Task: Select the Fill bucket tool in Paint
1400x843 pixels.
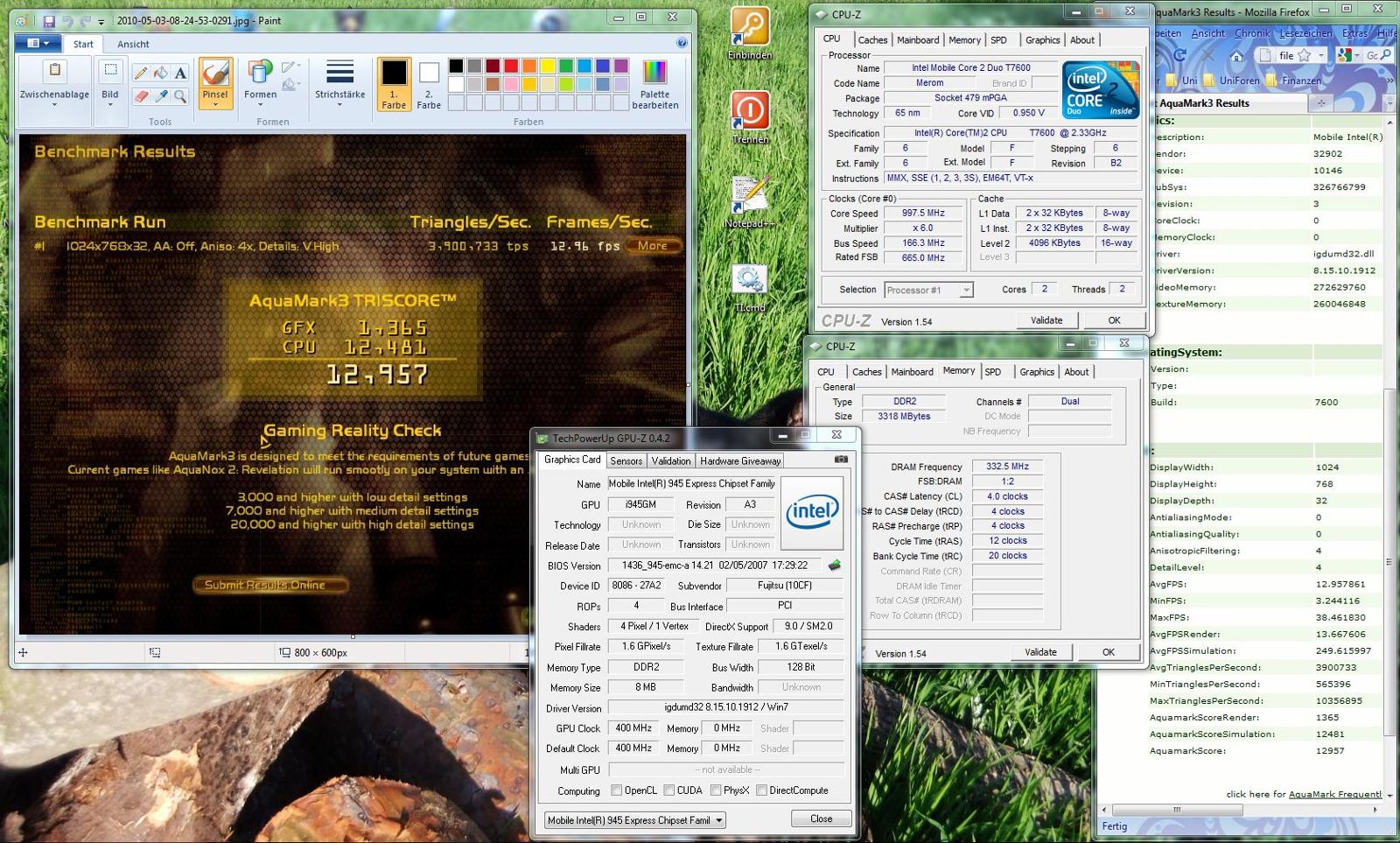Action: (160, 74)
